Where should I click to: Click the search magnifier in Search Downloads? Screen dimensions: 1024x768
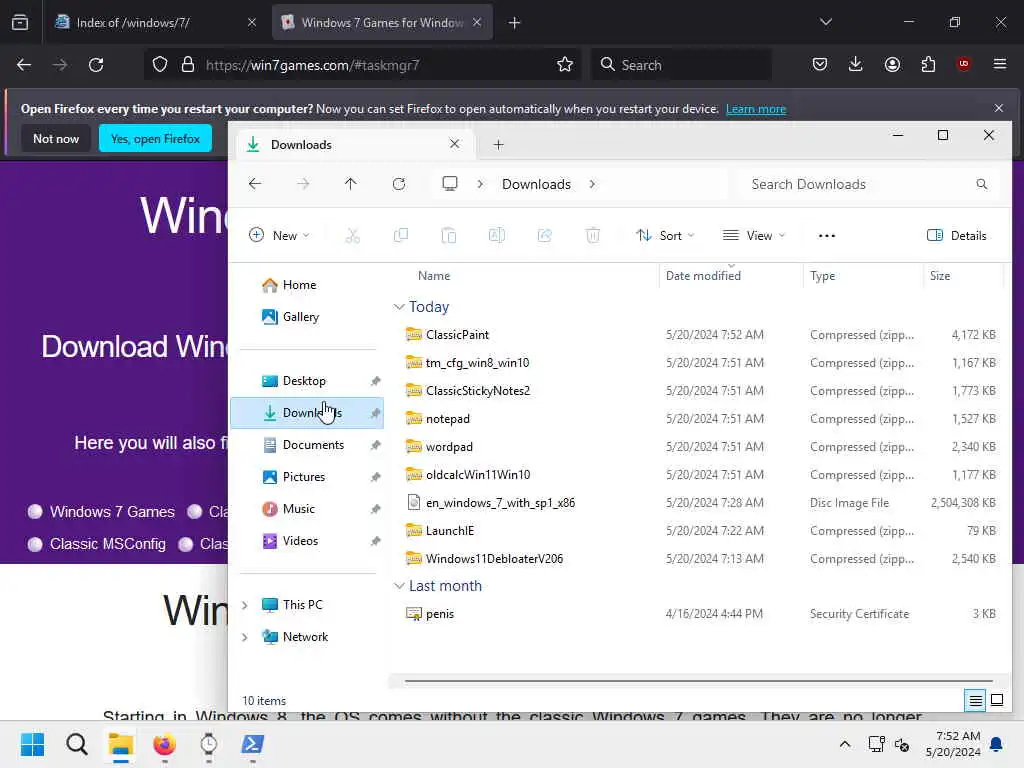pos(982,184)
